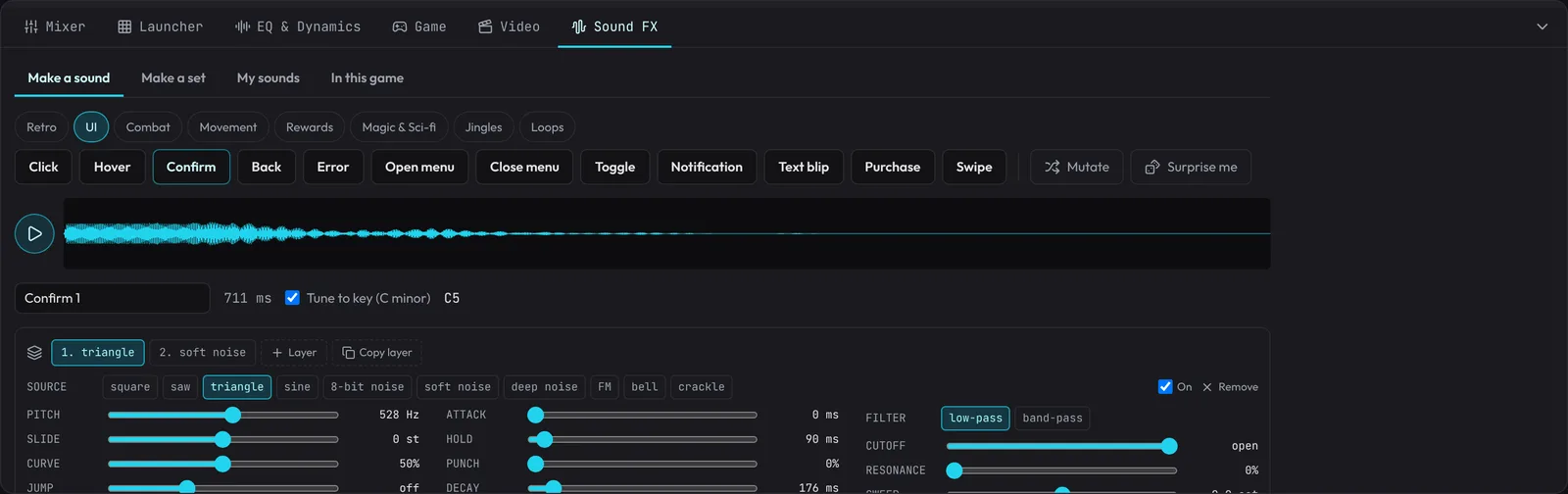1568x494 pixels.
Task: Collapse panel with top-right chevron
Action: click(x=1542, y=26)
